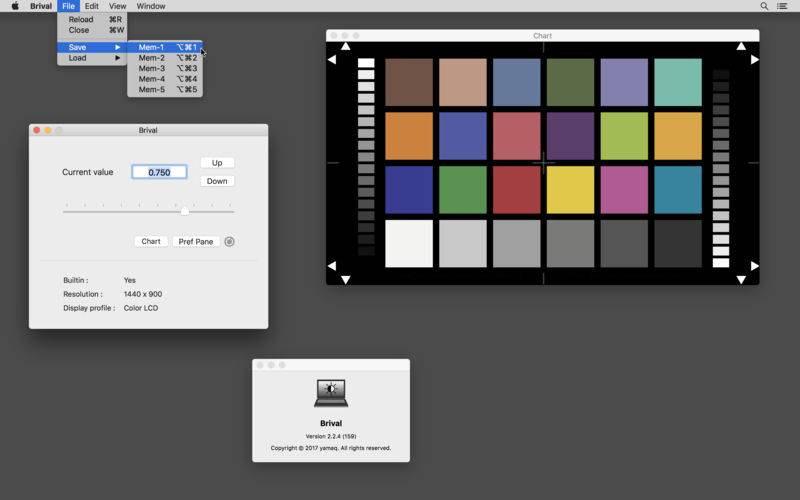Viewport: 800px width, 500px height.
Task: Open the Apple menu
Action: [x=15, y=6]
